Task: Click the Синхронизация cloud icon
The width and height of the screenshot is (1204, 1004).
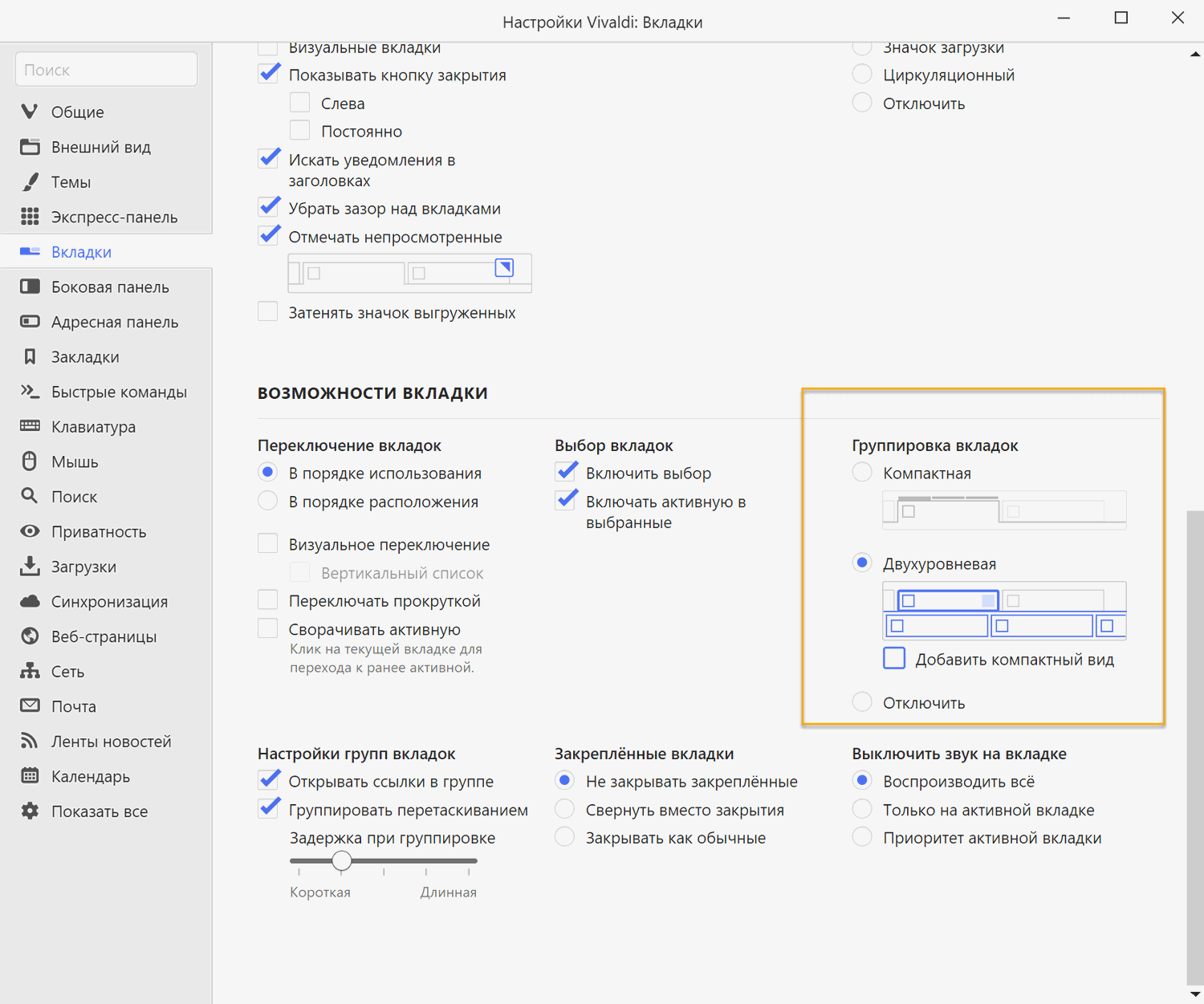Action: (x=30, y=601)
